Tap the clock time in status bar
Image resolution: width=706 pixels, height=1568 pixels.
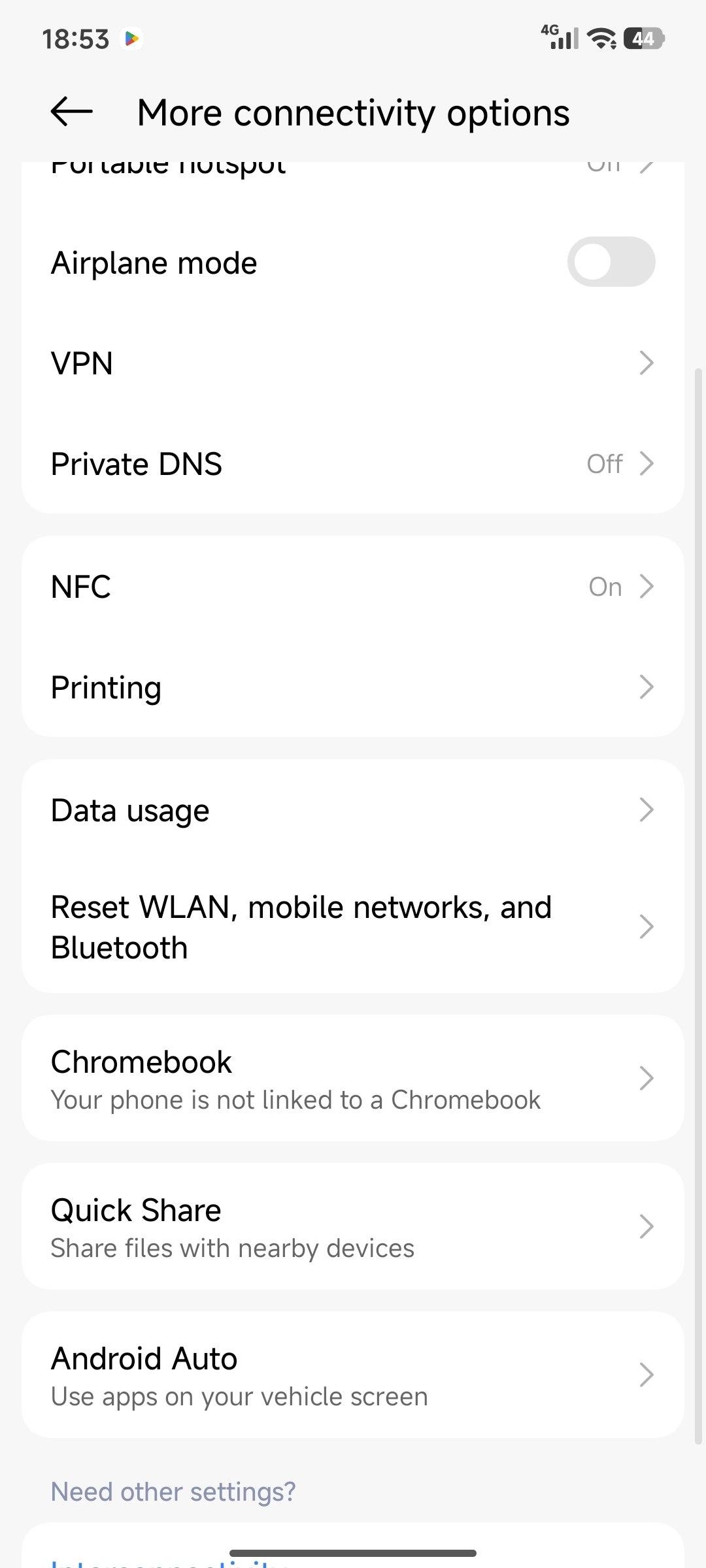pyautogui.click(x=76, y=39)
